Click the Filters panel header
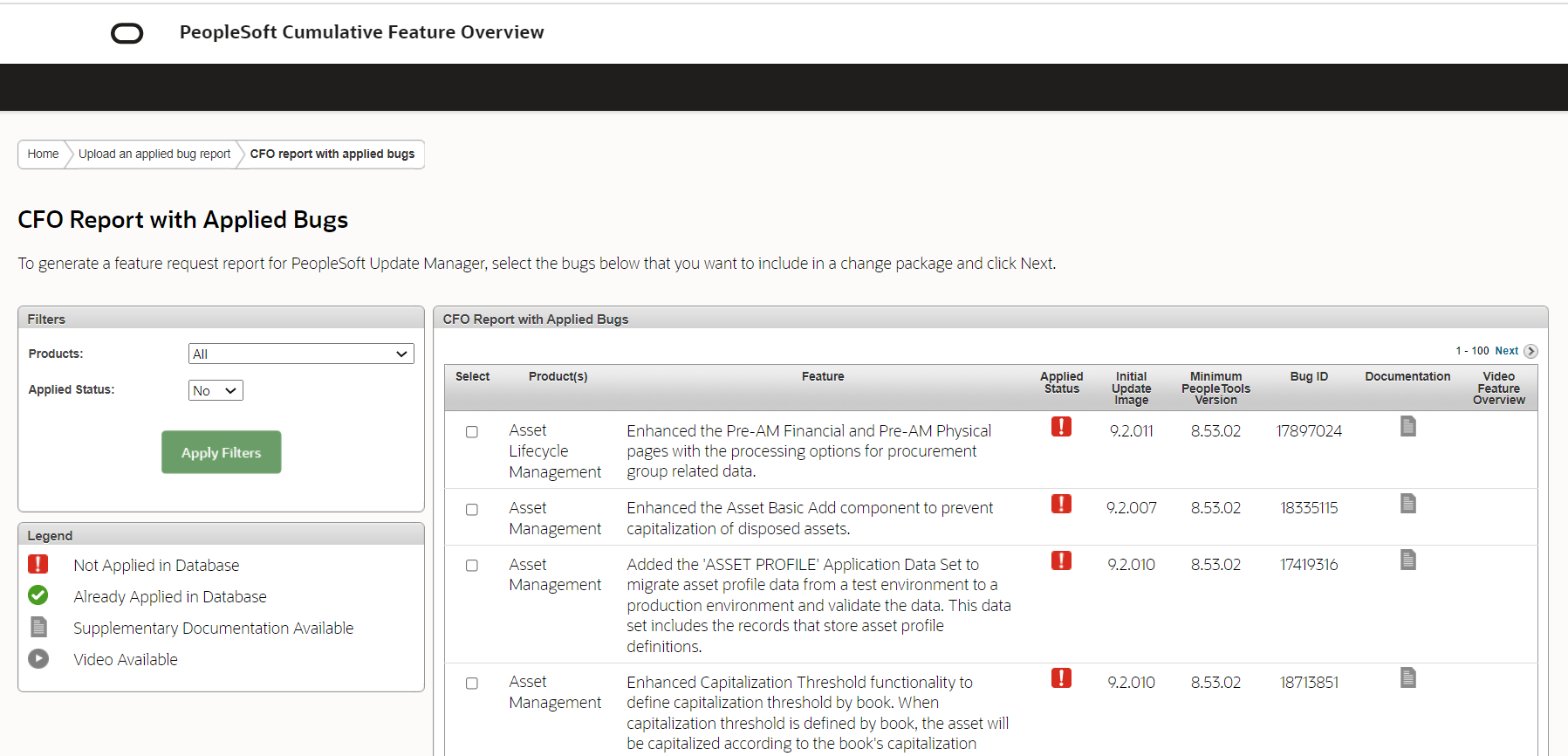Image resolution: width=1568 pixels, height=756 pixels. pos(222,319)
